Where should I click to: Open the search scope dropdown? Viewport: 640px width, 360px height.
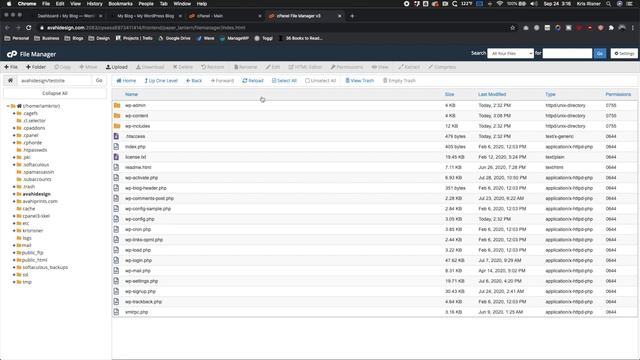[510, 53]
